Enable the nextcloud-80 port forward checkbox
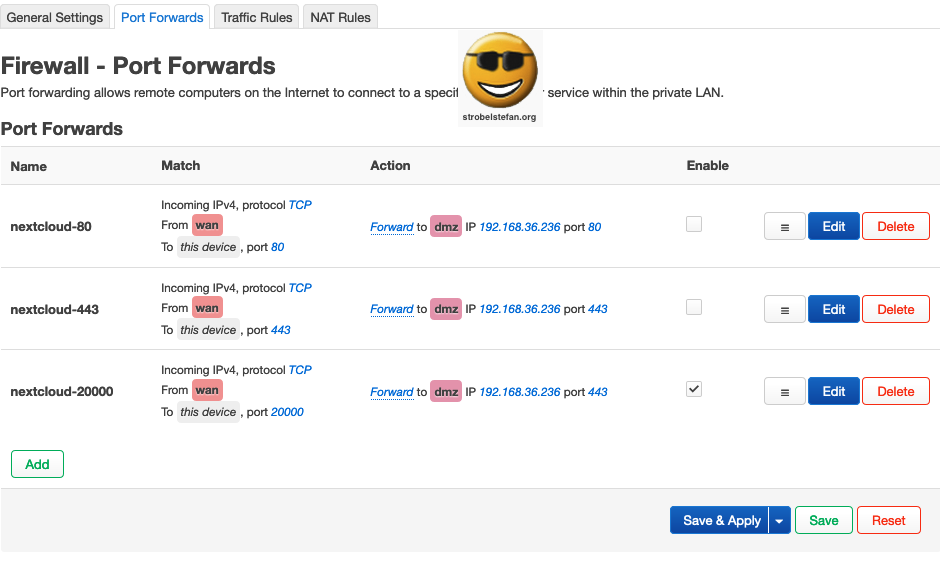The height and width of the screenshot is (569, 940). pos(694,225)
